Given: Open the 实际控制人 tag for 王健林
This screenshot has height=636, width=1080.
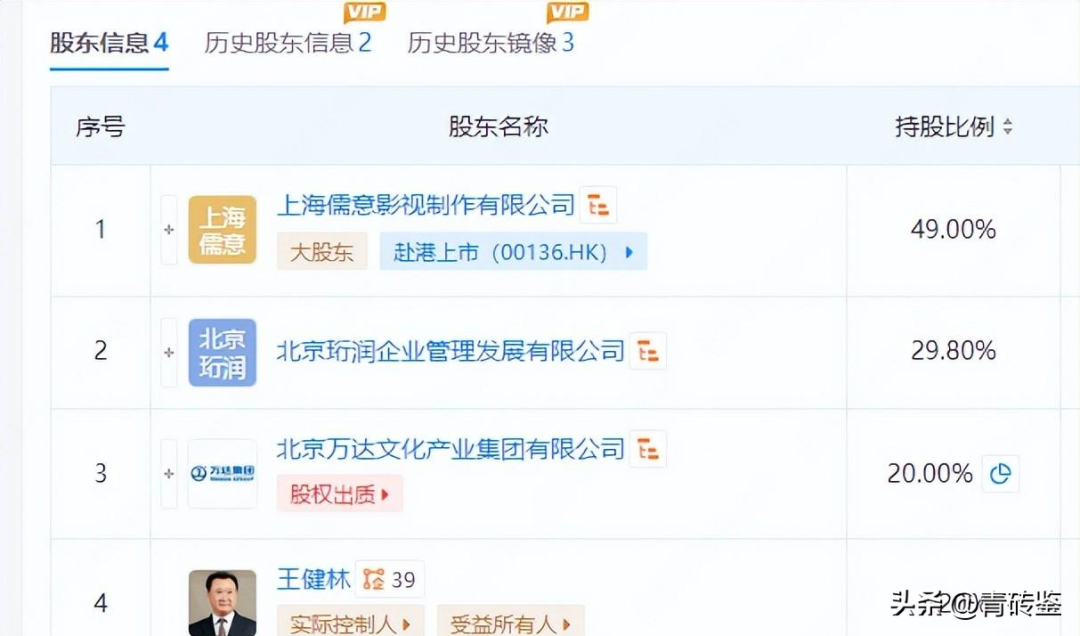Looking at the screenshot, I should click(351, 623).
